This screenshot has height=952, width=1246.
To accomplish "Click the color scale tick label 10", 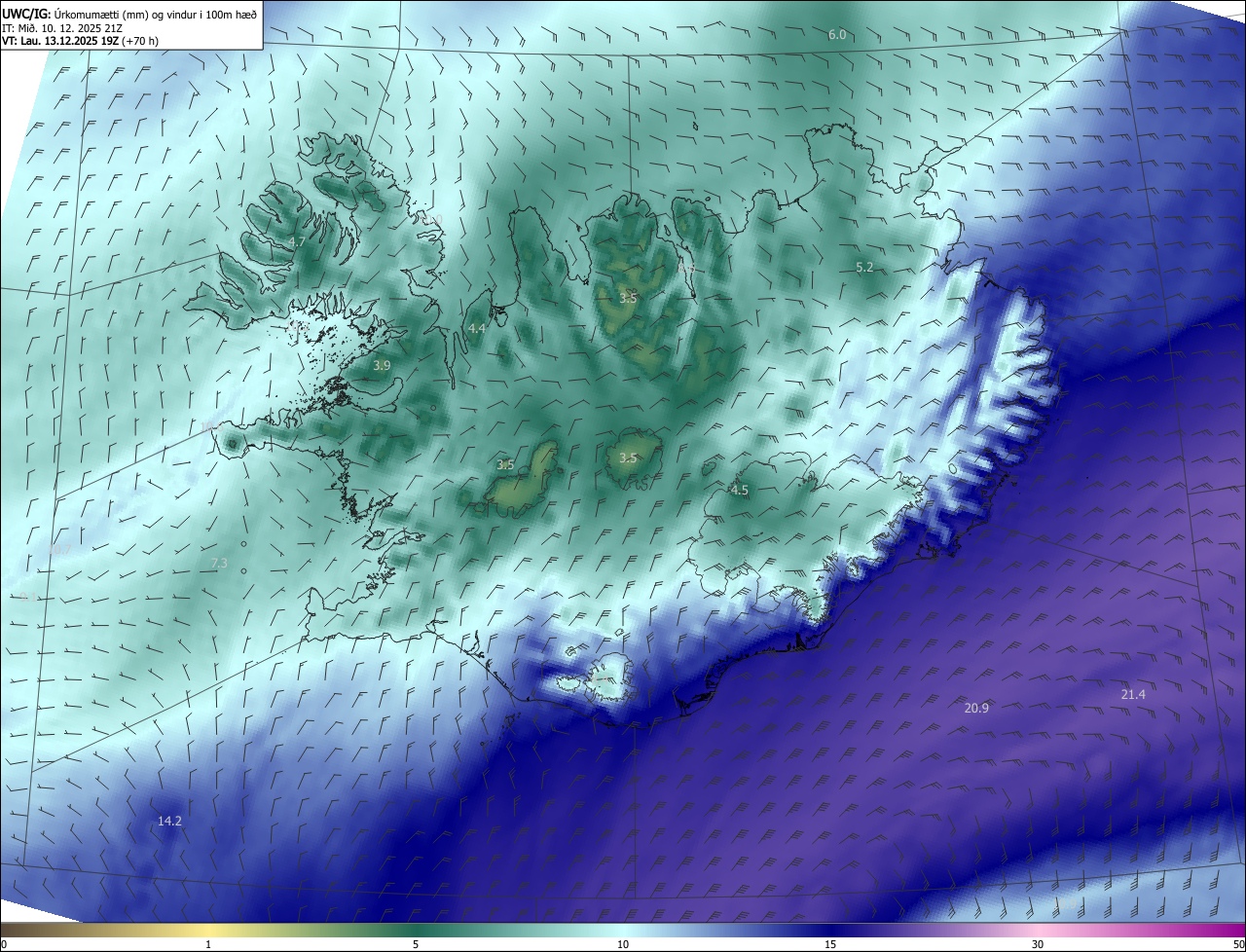I will pyautogui.click(x=623, y=944).
